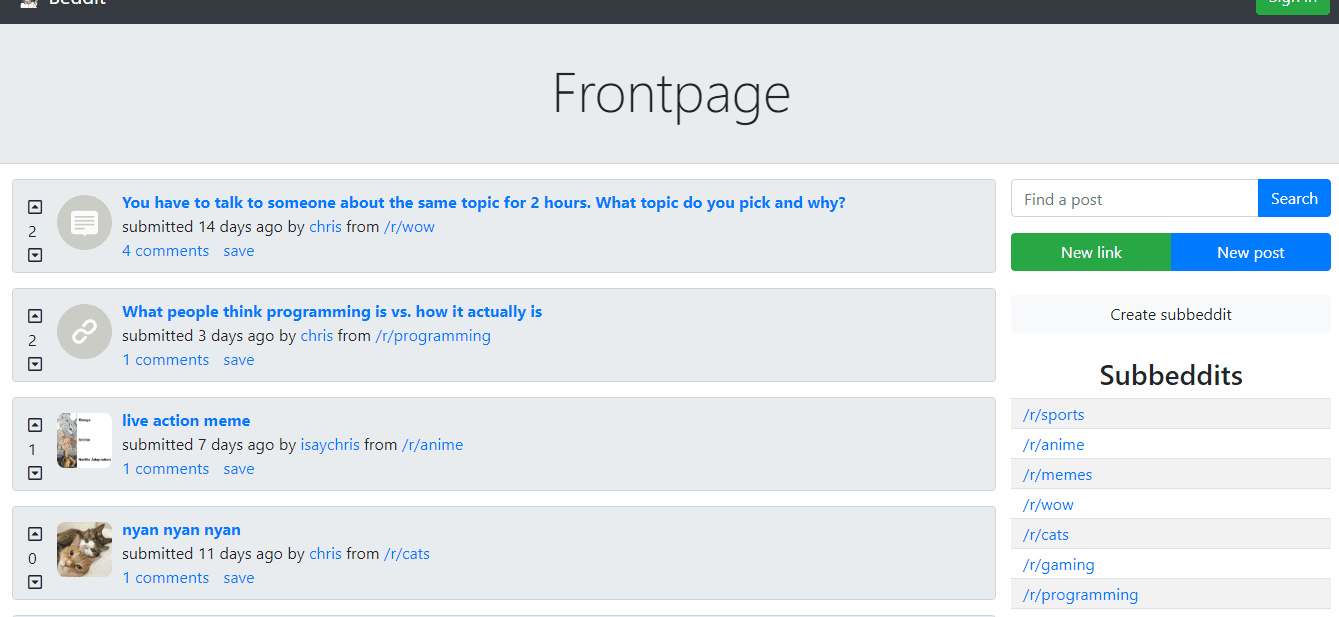Screen dimensions: 1339x617
Task: Downvote the programming vs. reality post
Action: coord(35,364)
